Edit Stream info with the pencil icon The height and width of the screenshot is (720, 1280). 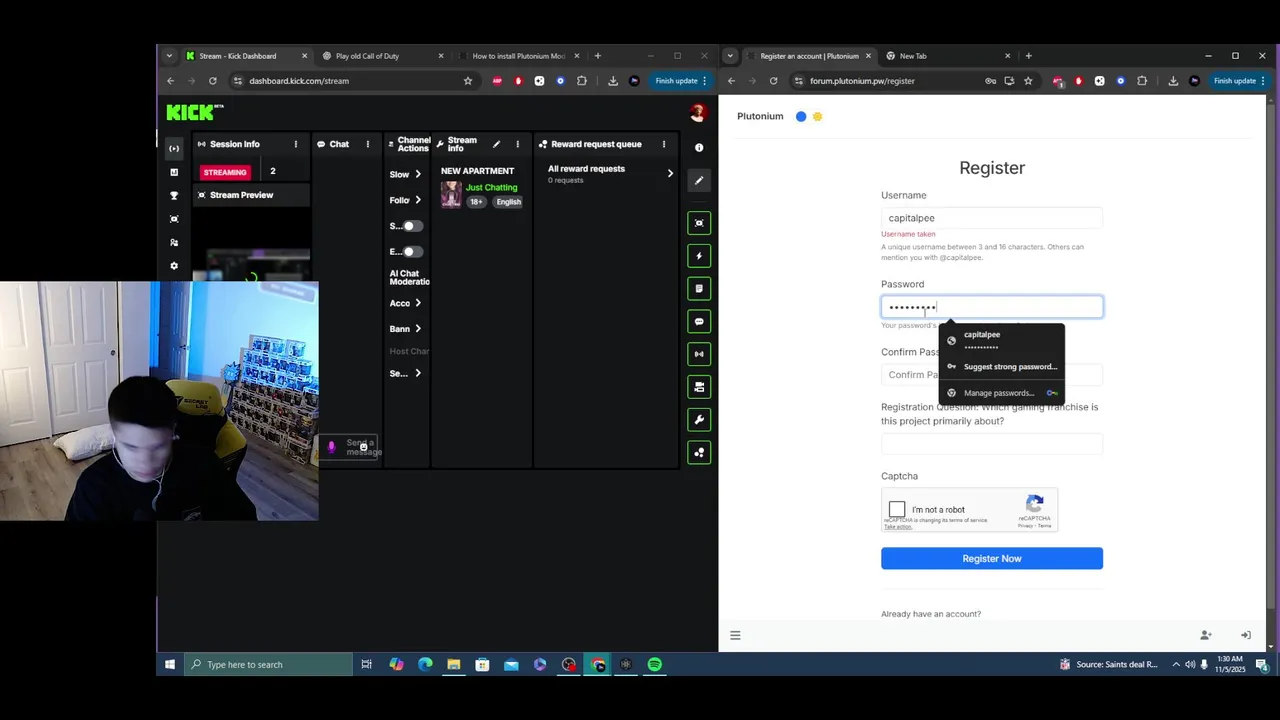[x=496, y=144]
